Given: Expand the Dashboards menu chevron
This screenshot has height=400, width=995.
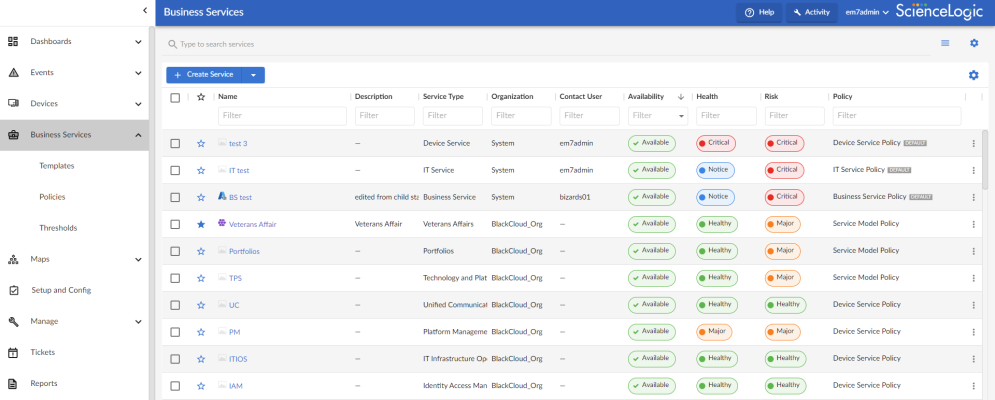Looking at the screenshot, I should [138, 42].
